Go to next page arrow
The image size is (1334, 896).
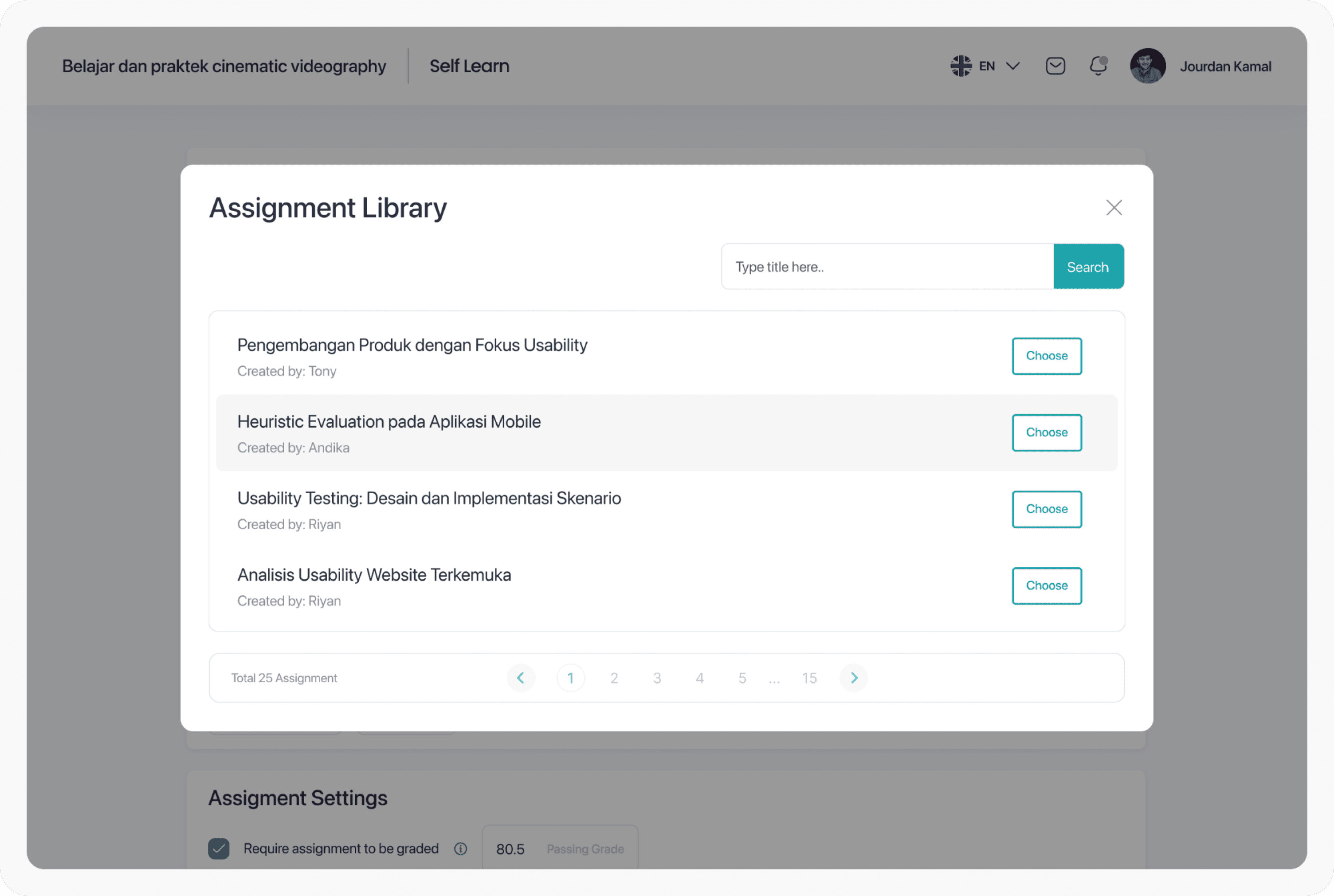tap(854, 678)
